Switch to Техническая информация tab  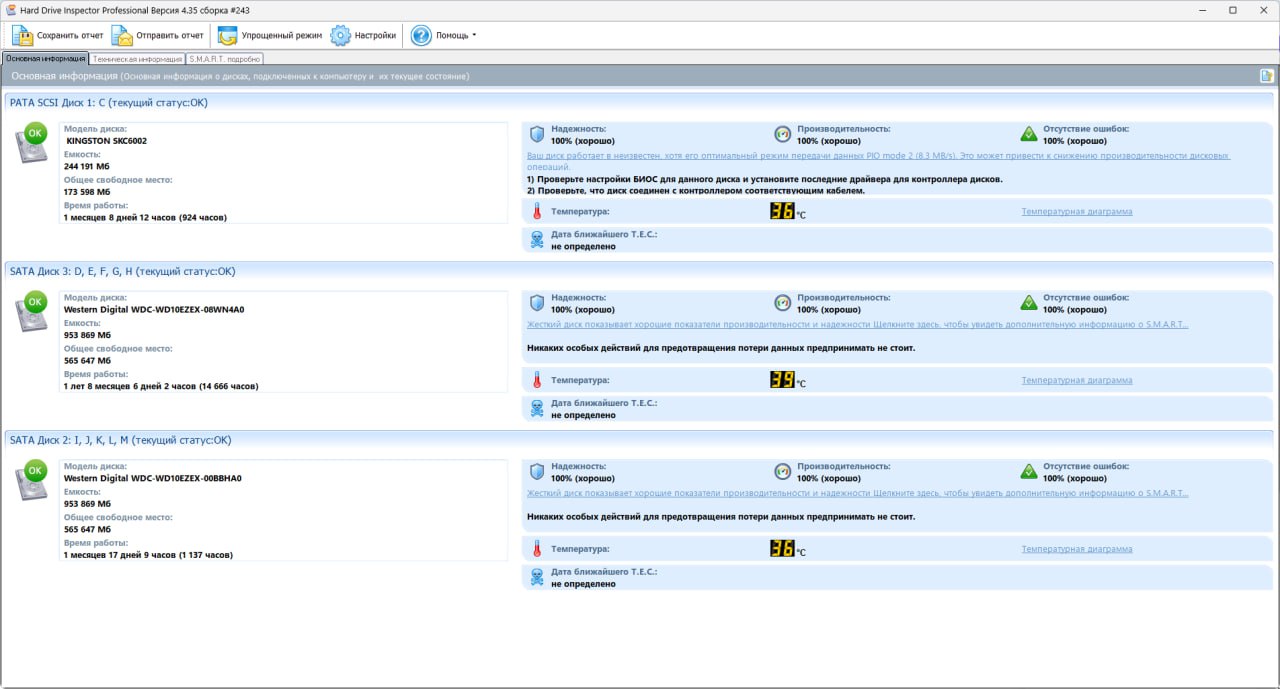point(145,59)
